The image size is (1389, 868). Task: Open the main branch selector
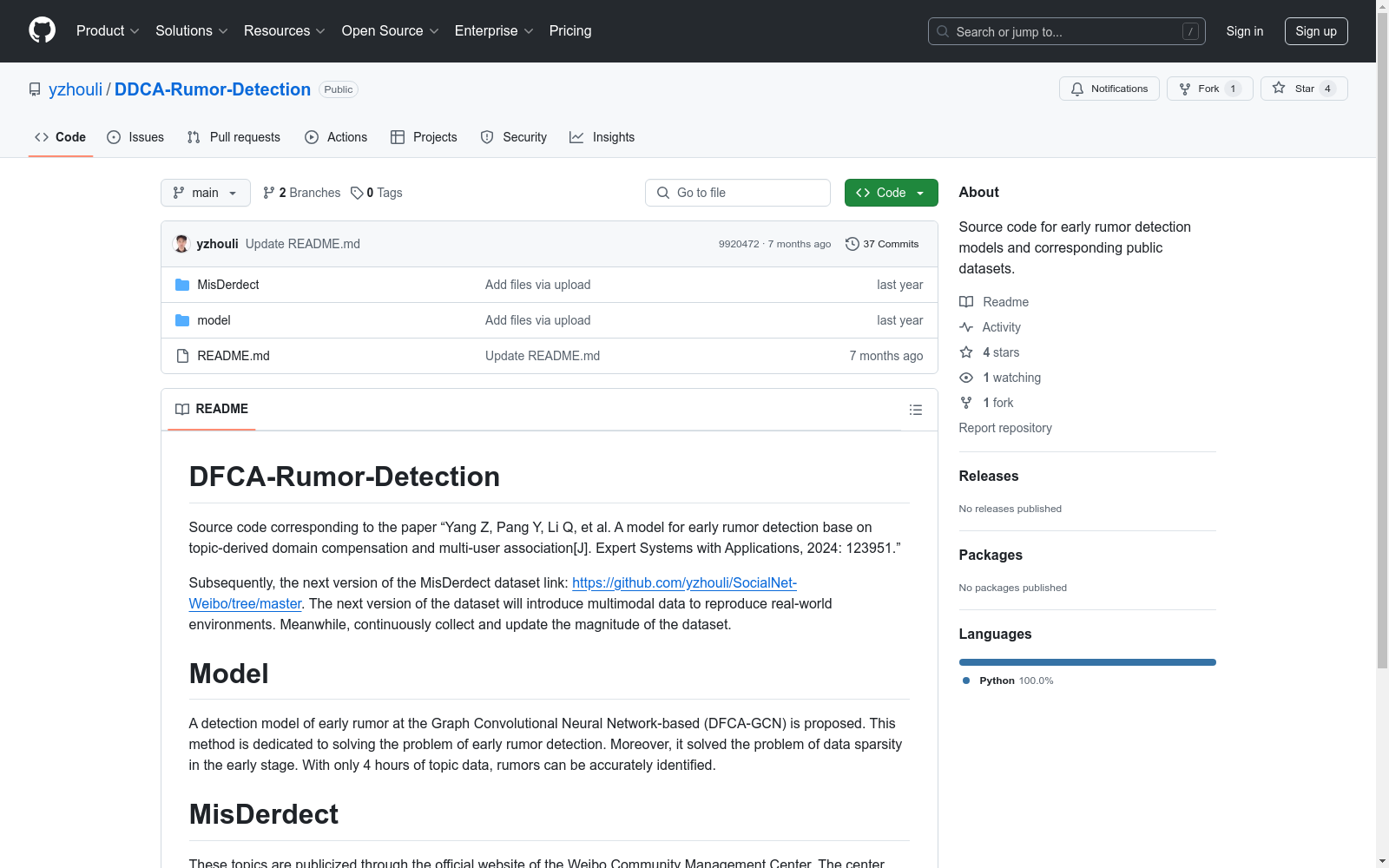pyautogui.click(x=206, y=193)
